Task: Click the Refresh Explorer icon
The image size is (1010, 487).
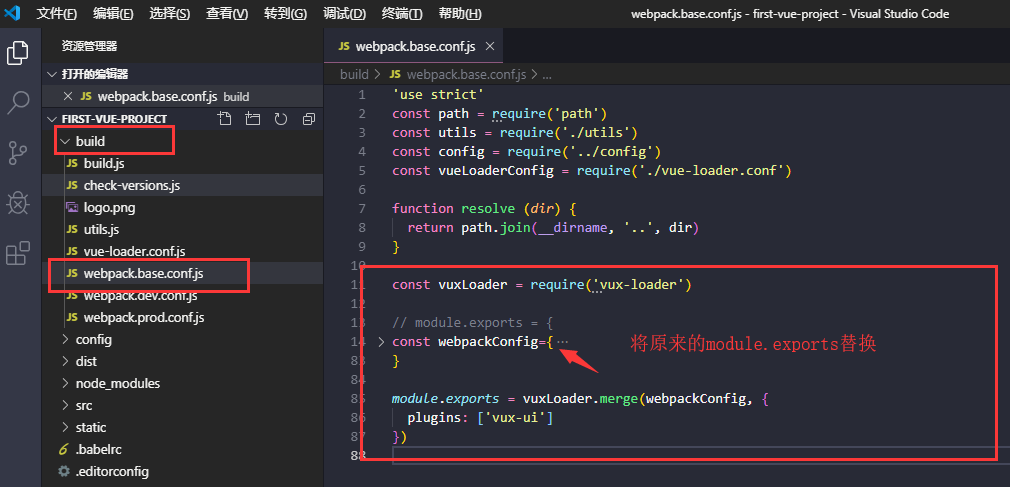Action: point(281,119)
